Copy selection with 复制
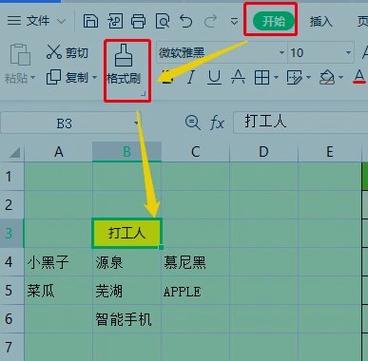Screen dimensions: 368x361 point(68,78)
